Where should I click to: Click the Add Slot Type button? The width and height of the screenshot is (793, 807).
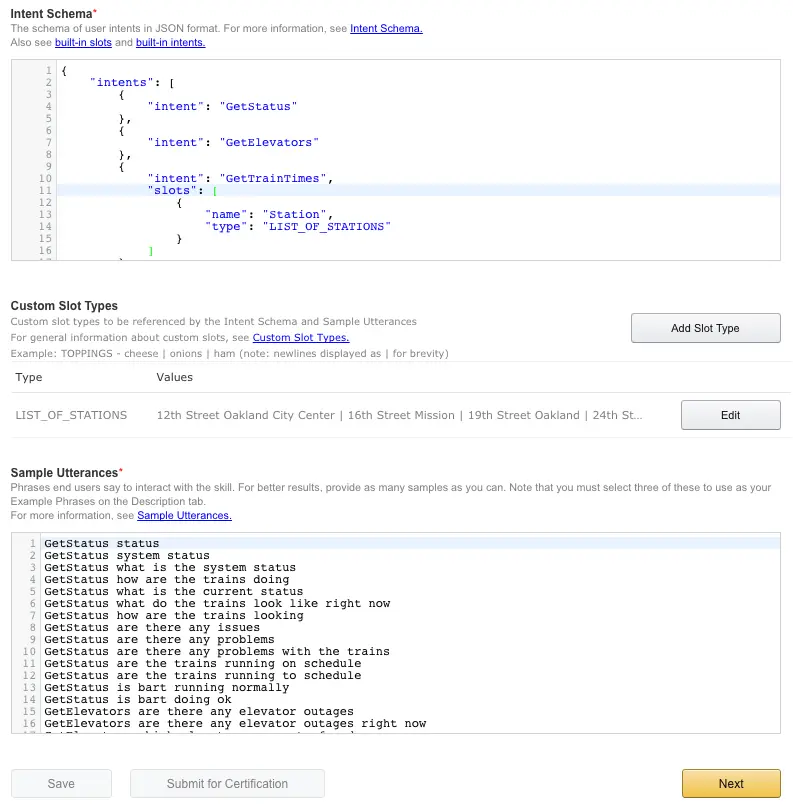pos(705,328)
